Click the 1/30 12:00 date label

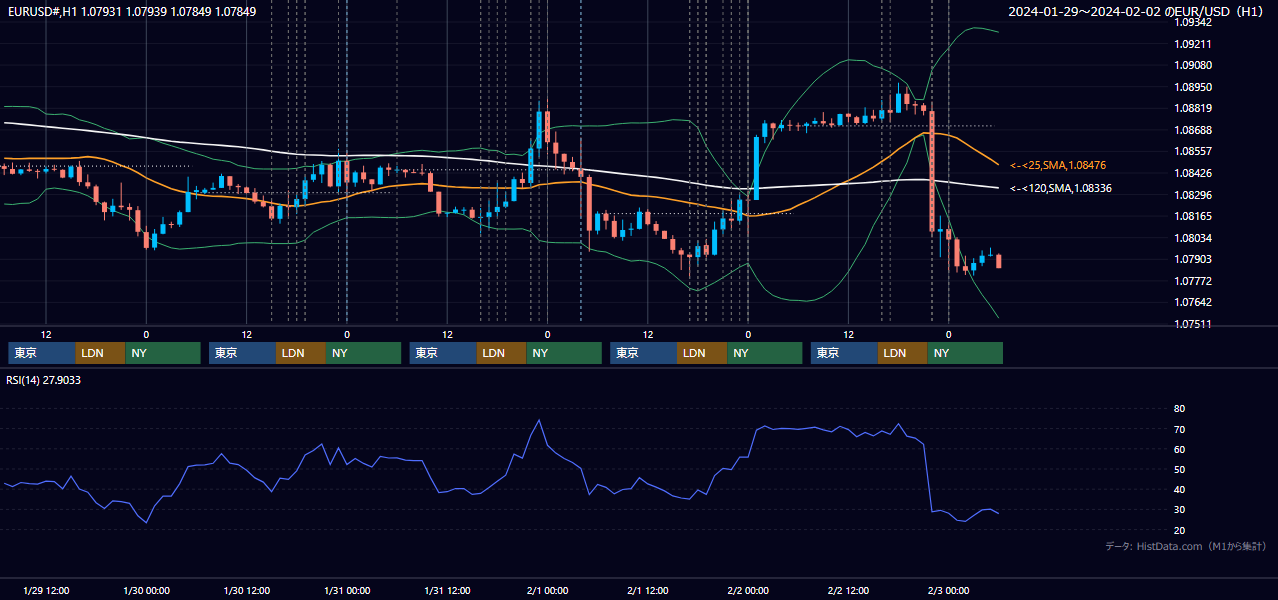tap(247, 591)
